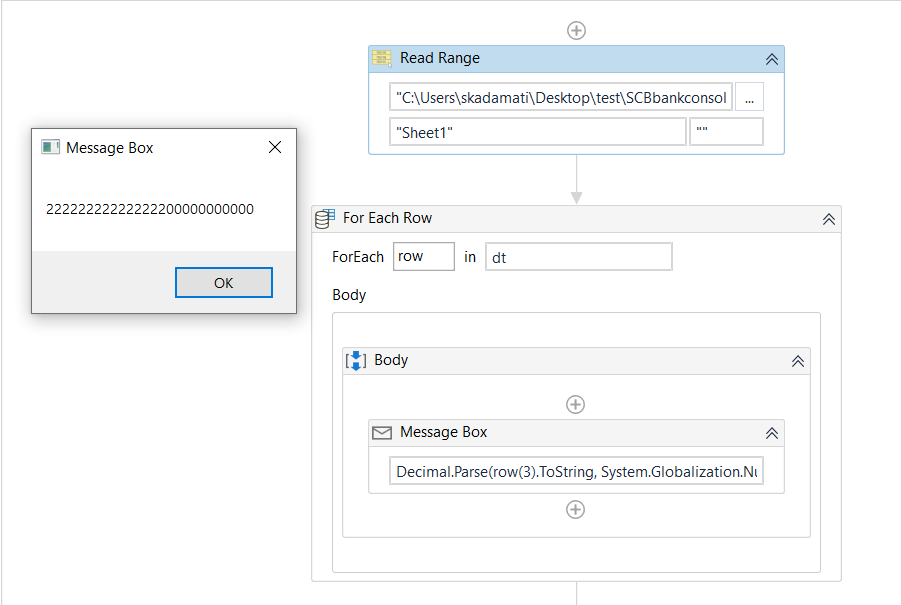Edit the ForEach row variable field
Screen dimensions: 901x605
pyautogui.click(x=423, y=256)
